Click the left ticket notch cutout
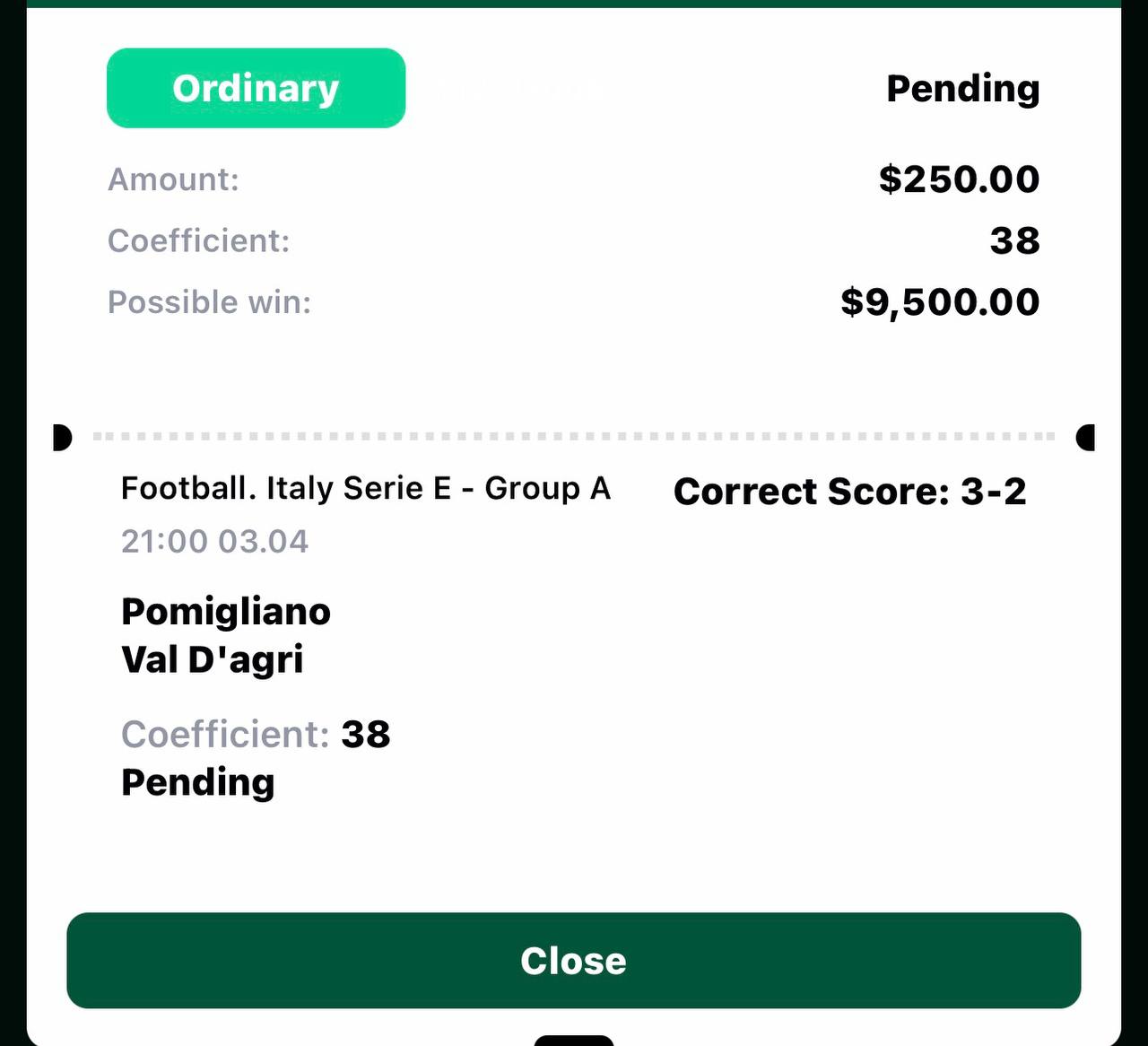The image size is (1148, 1046). tap(61, 438)
